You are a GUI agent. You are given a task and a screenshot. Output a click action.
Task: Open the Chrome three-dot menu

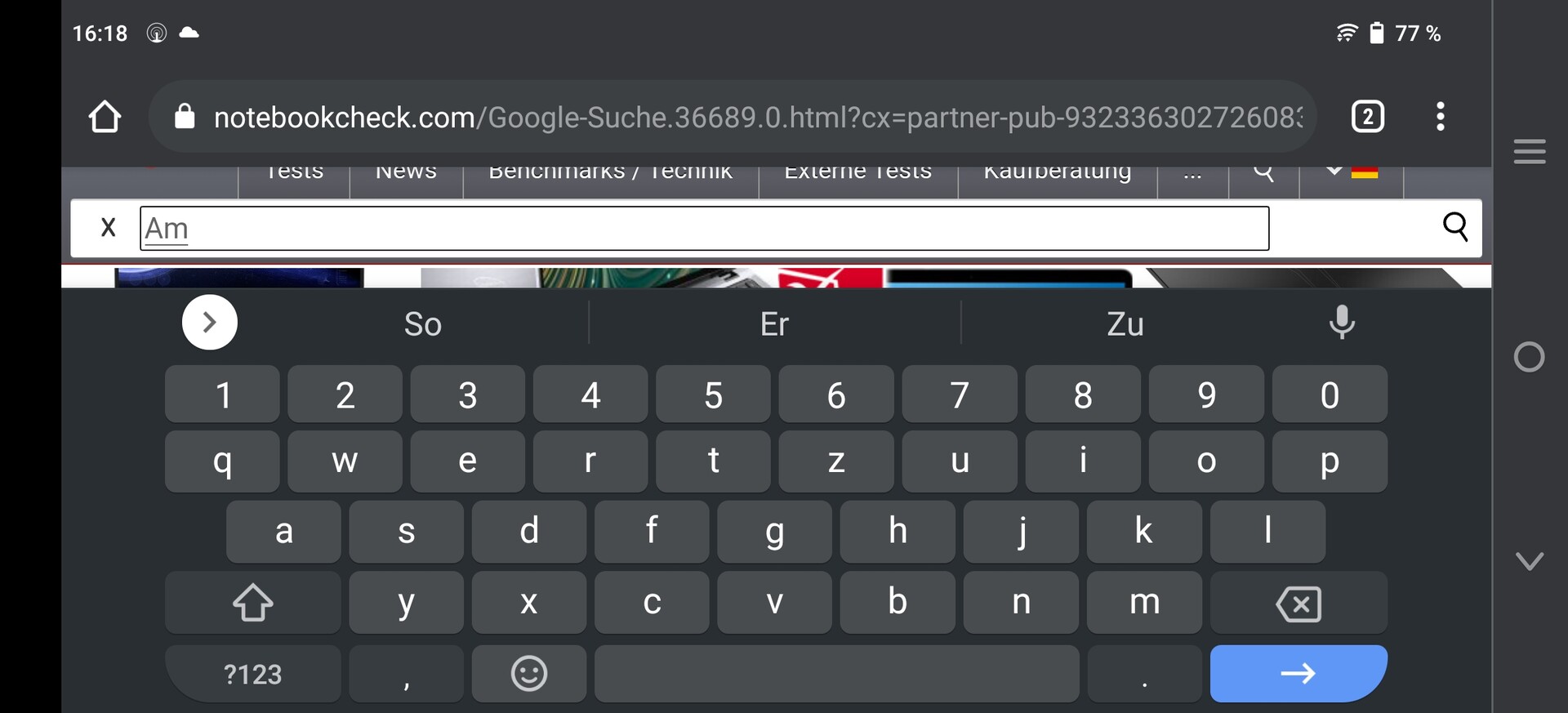1441,117
